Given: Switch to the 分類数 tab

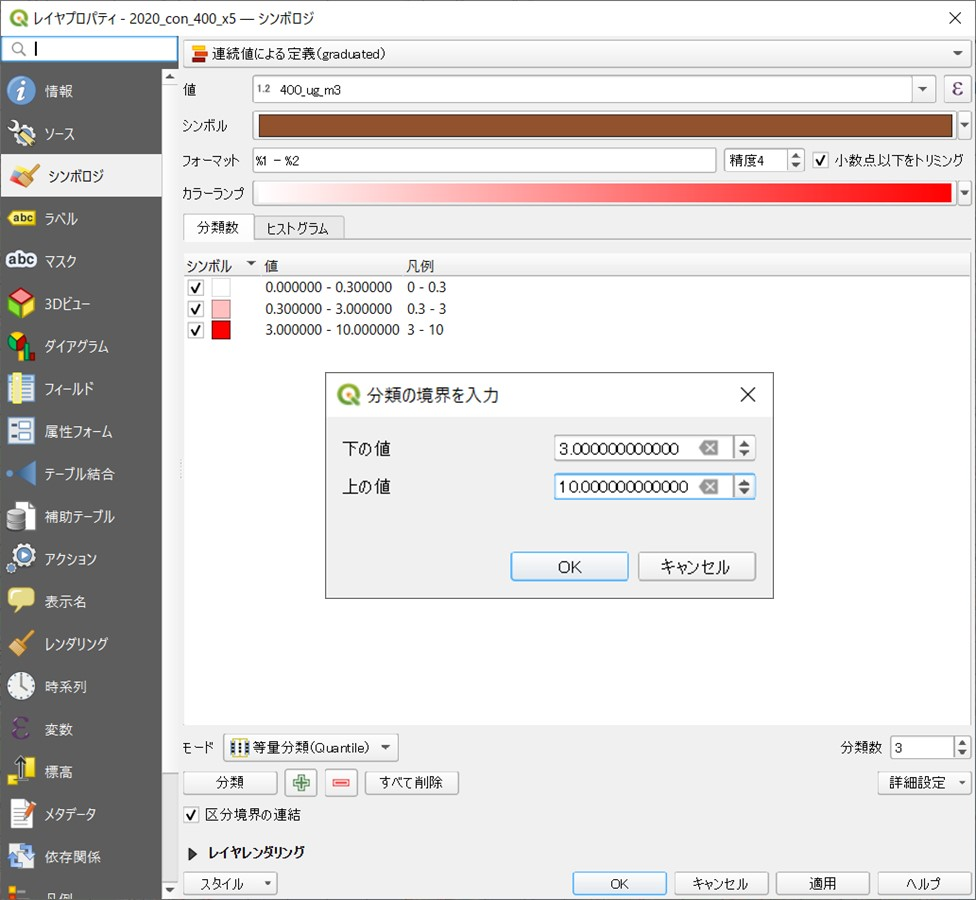Looking at the screenshot, I should tap(218, 227).
